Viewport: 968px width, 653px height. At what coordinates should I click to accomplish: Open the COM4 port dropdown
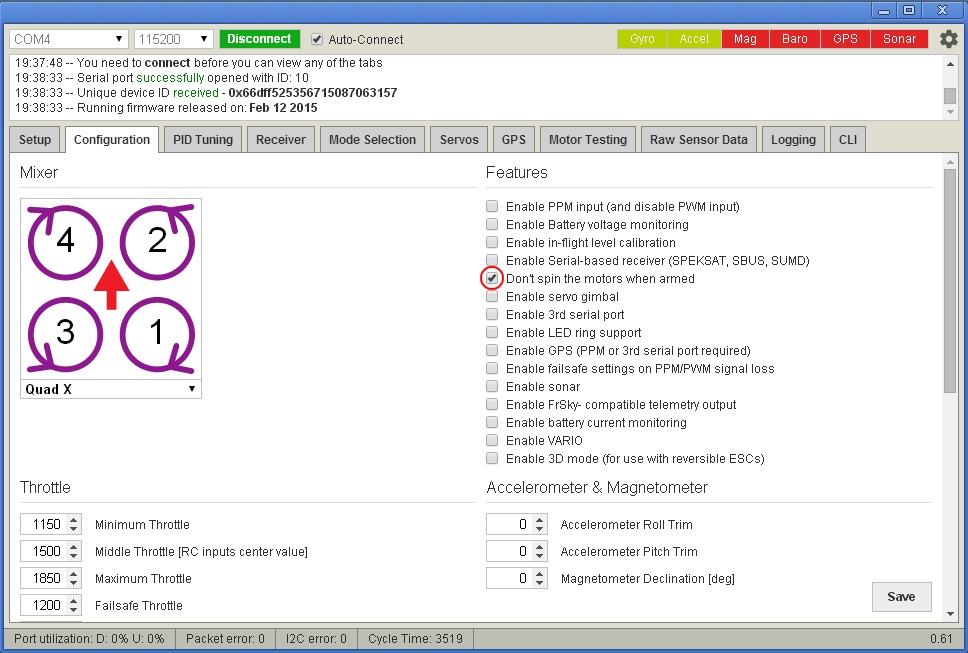69,39
